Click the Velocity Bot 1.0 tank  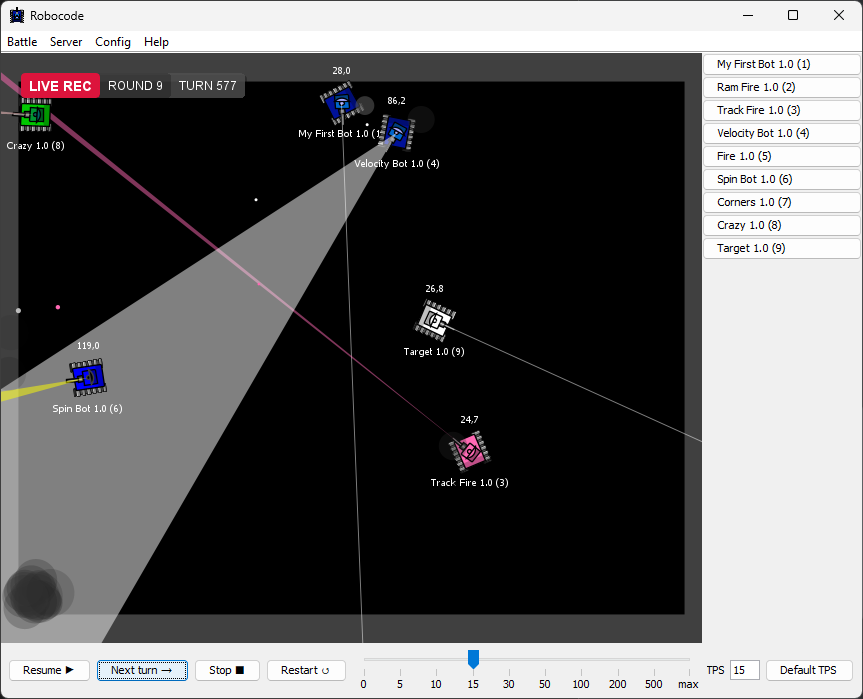pos(398,132)
